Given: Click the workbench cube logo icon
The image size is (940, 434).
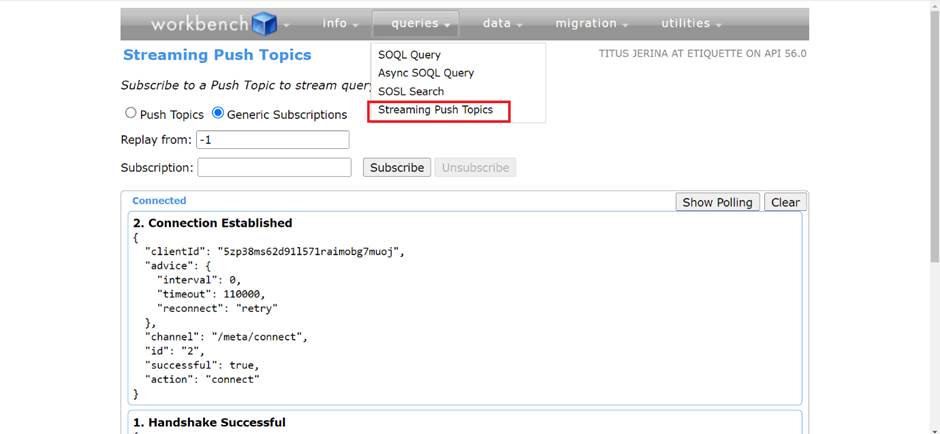Looking at the screenshot, I should [264, 24].
